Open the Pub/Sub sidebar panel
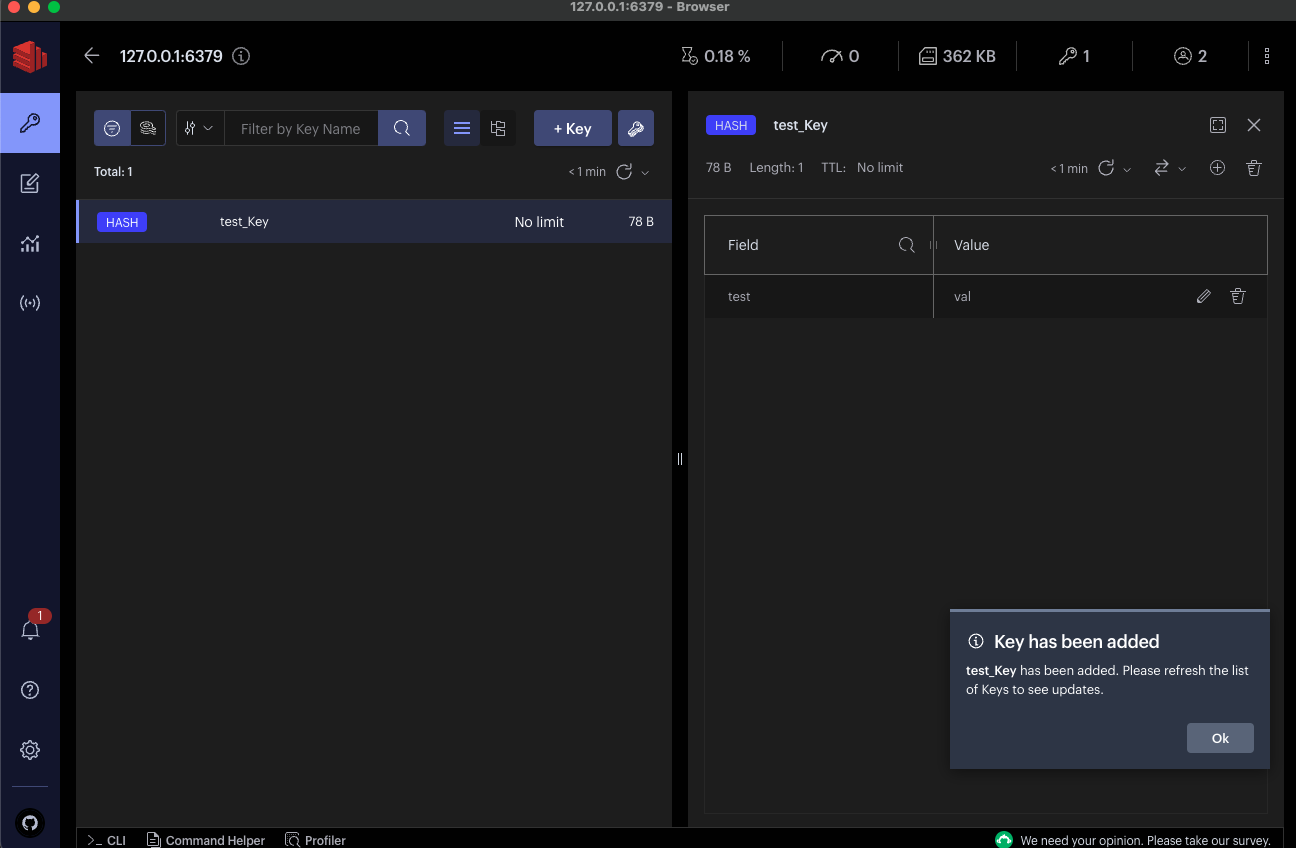 [30, 303]
